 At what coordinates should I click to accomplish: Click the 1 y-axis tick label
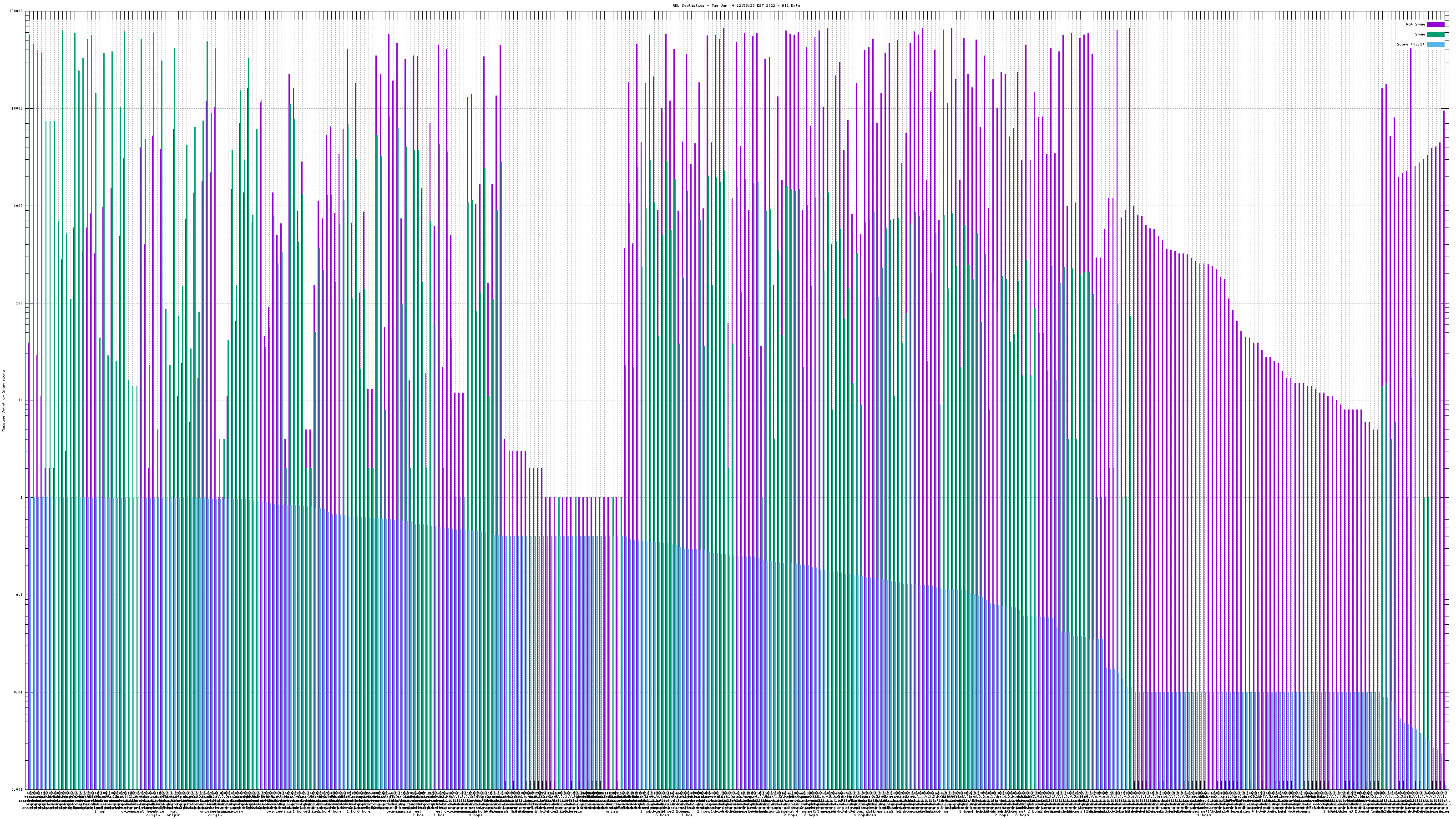click(22, 498)
